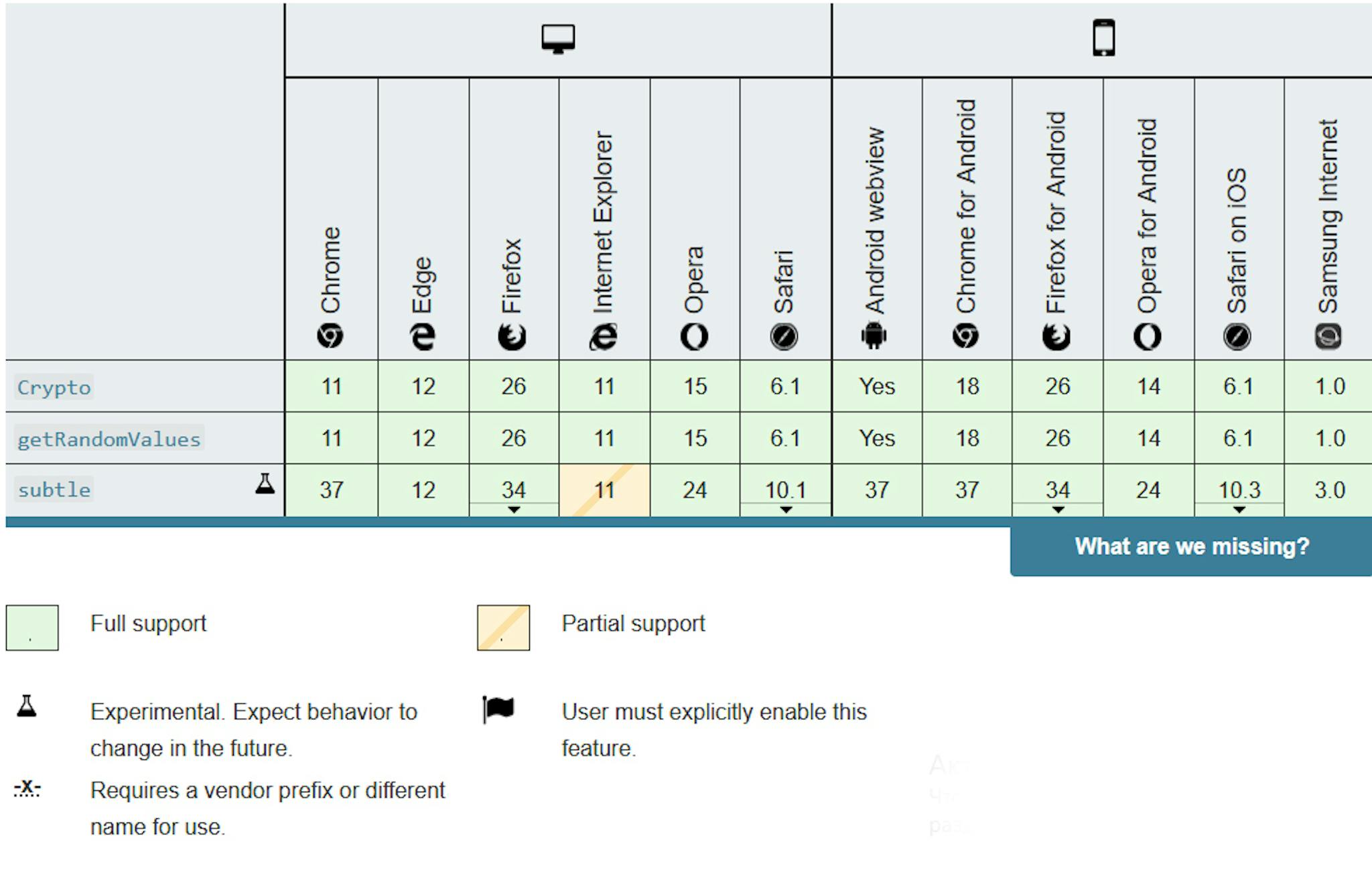Expand Safari 10.1 subtle support details

coord(786,510)
